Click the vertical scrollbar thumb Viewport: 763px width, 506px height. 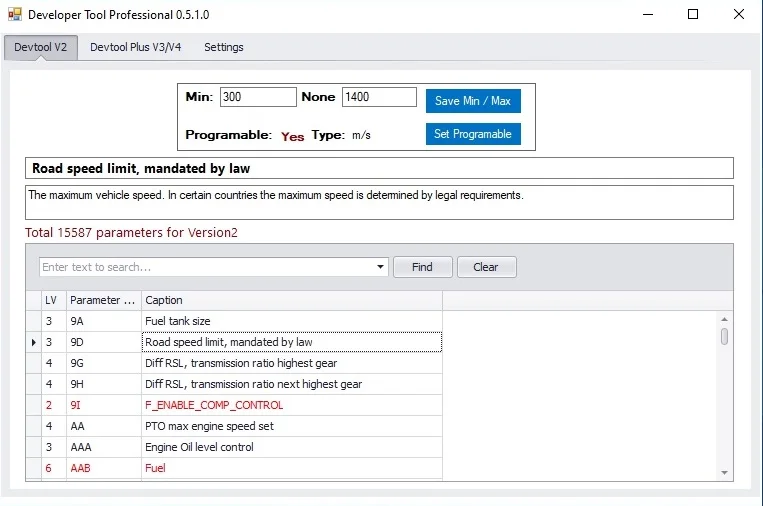tap(724, 336)
